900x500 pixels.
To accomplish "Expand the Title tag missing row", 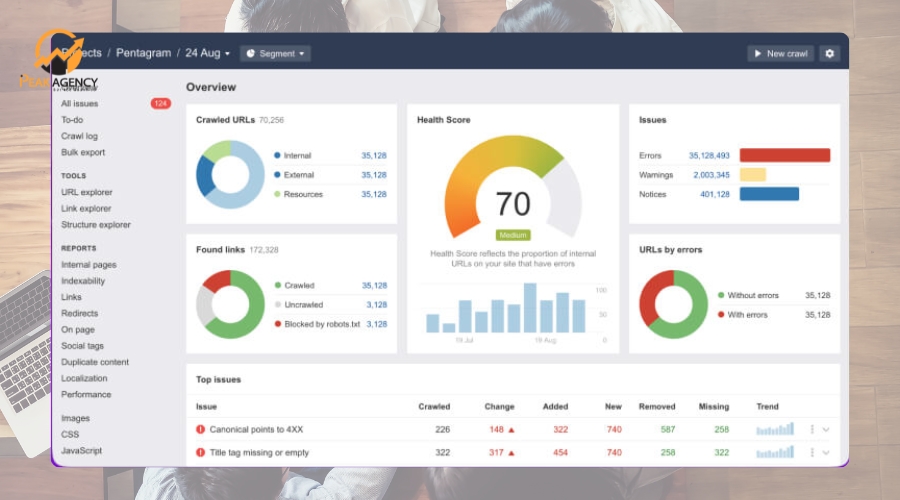I will [826, 452].
